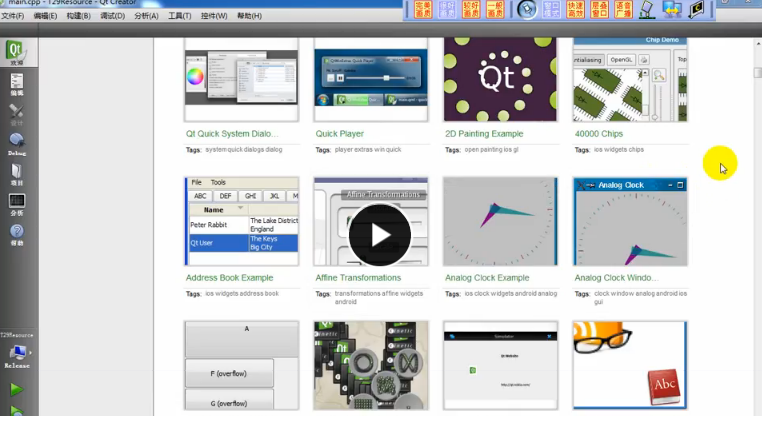The width and height of the screenshot is (762, 439).
Task: Select 完美画质 in the top toolbar
Action: point(422,9)
